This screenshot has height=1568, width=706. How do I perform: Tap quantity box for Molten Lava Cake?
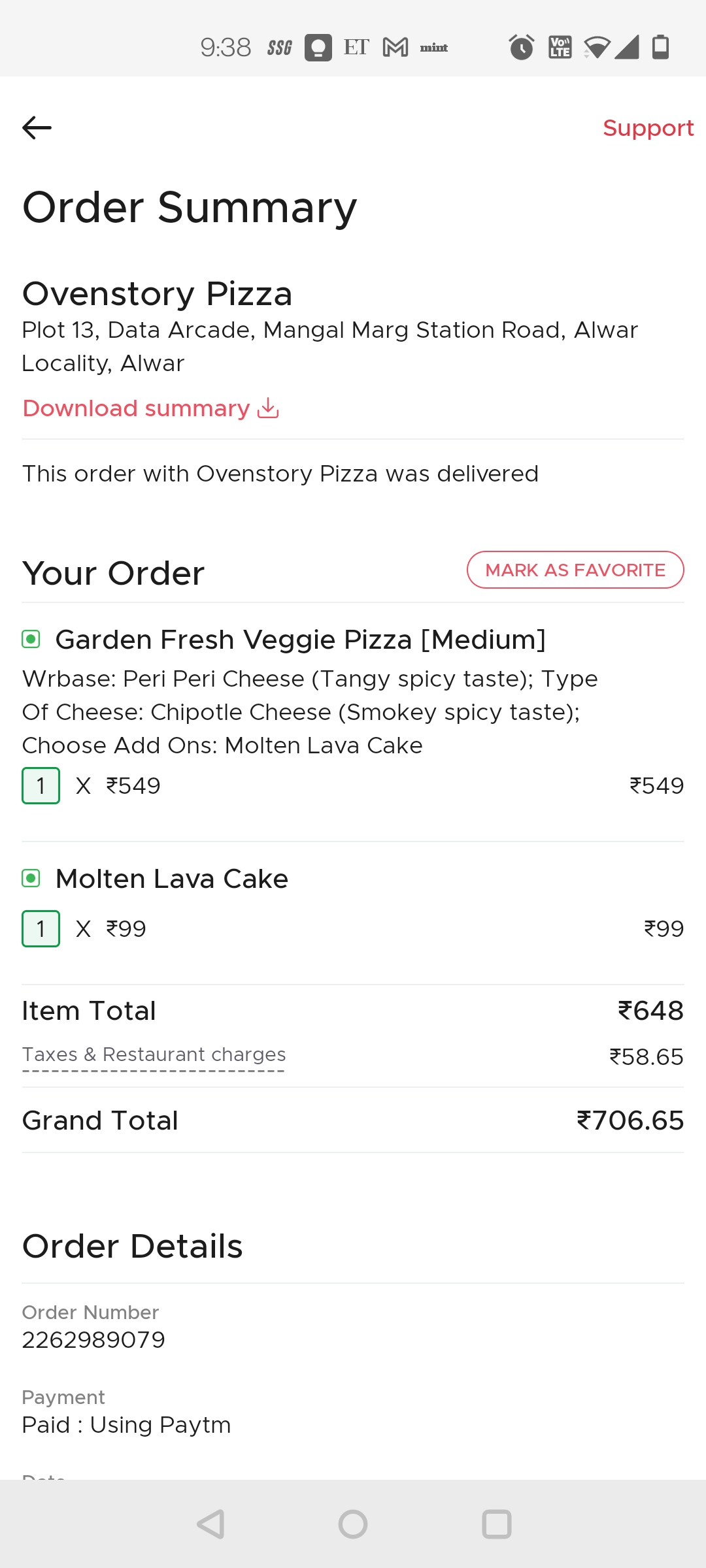click(41, 928)
